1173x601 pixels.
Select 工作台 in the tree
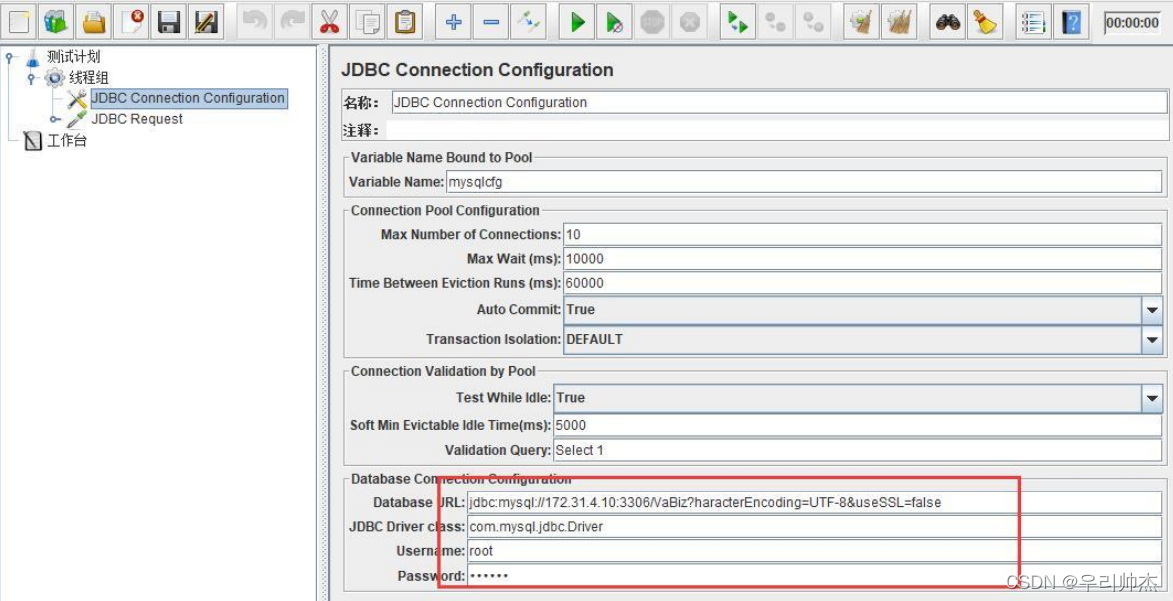click(x=67, y=140)
